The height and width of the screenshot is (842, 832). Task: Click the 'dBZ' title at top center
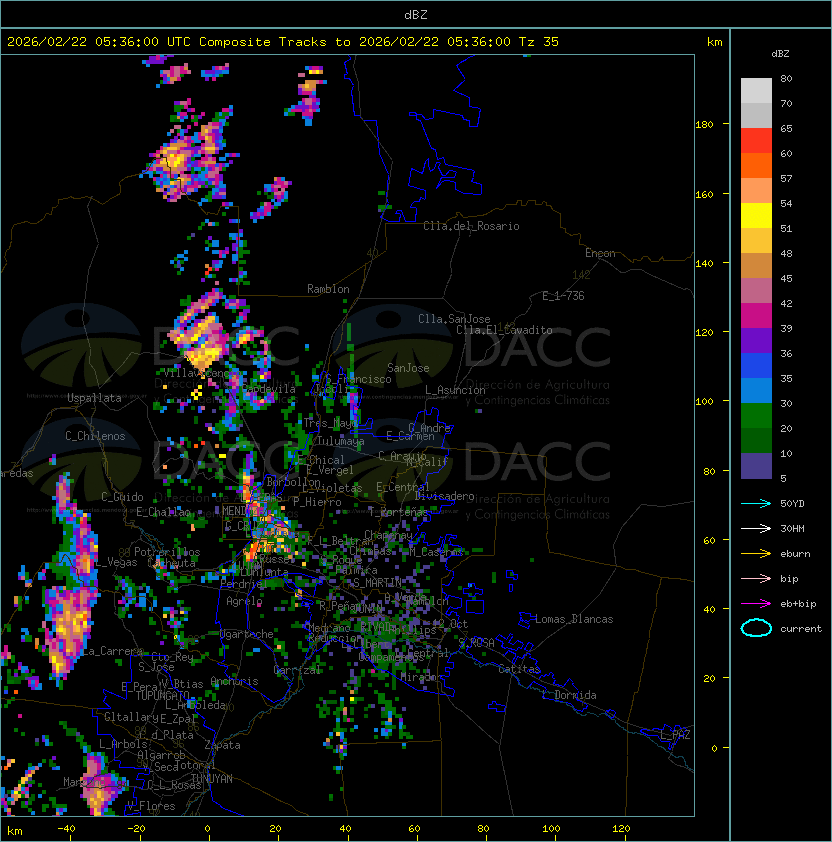(x=416, y=15)
